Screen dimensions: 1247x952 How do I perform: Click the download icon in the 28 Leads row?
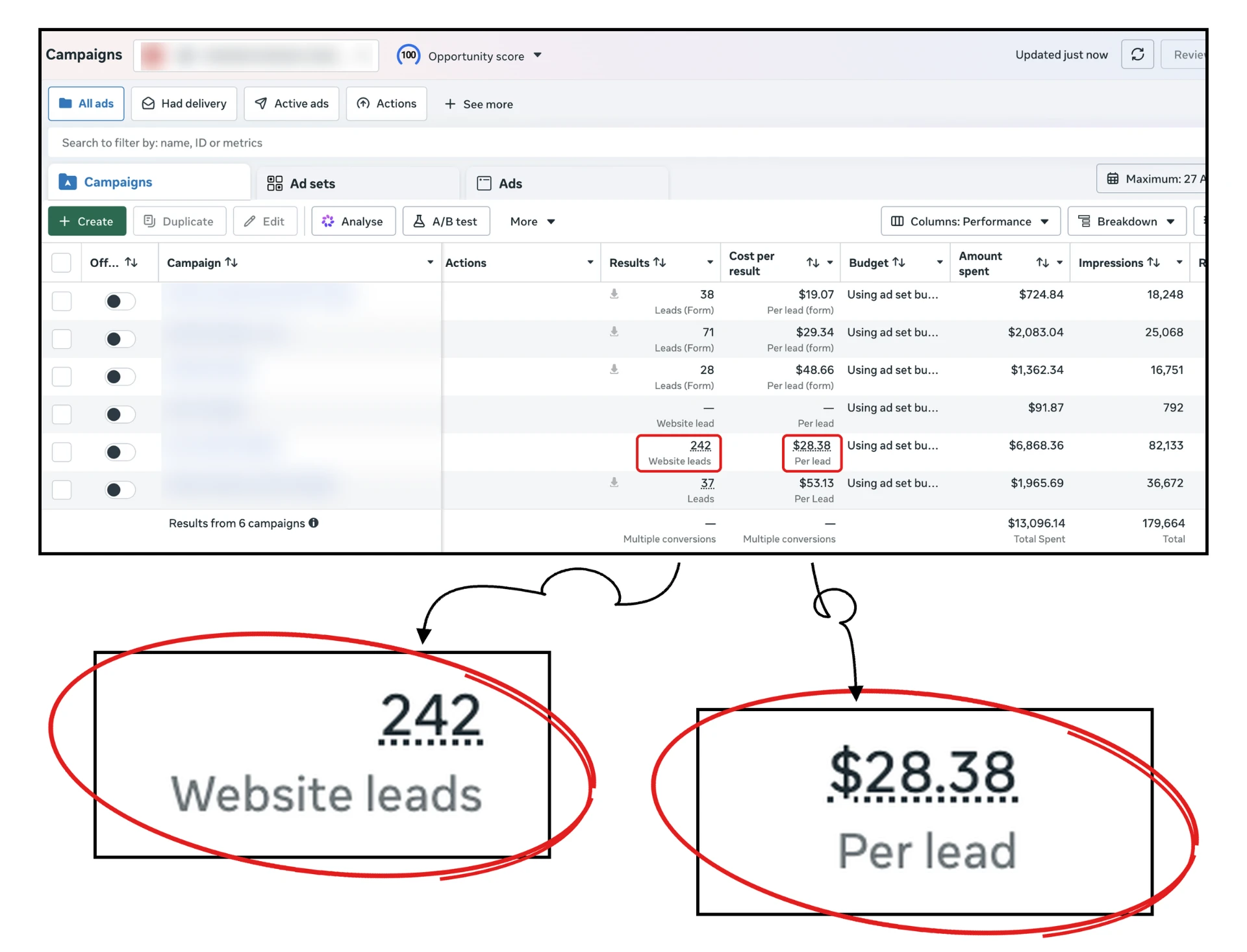[x=614, y=370]
